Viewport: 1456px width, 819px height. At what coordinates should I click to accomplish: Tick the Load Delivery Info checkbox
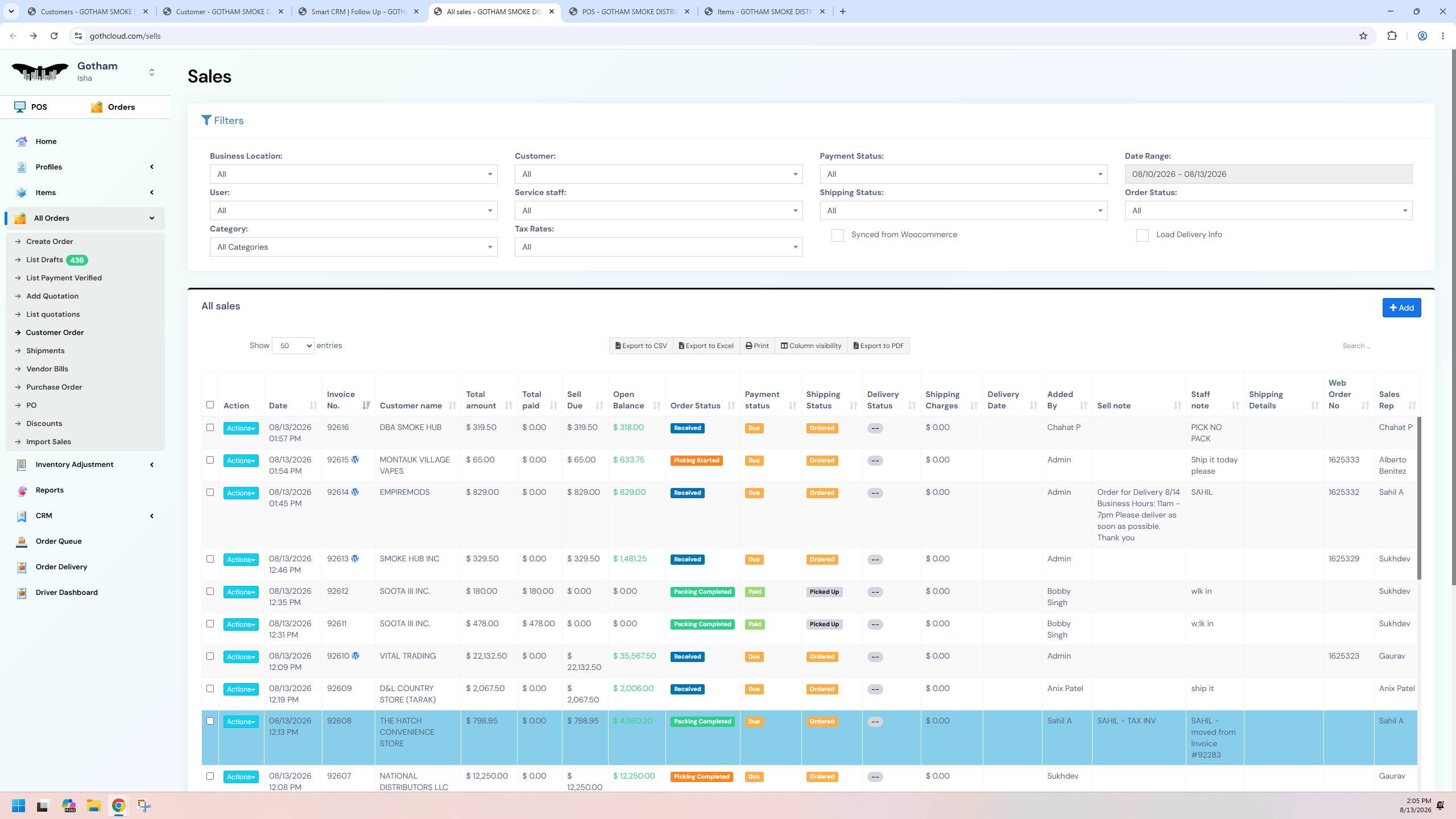coord(1142,235)
